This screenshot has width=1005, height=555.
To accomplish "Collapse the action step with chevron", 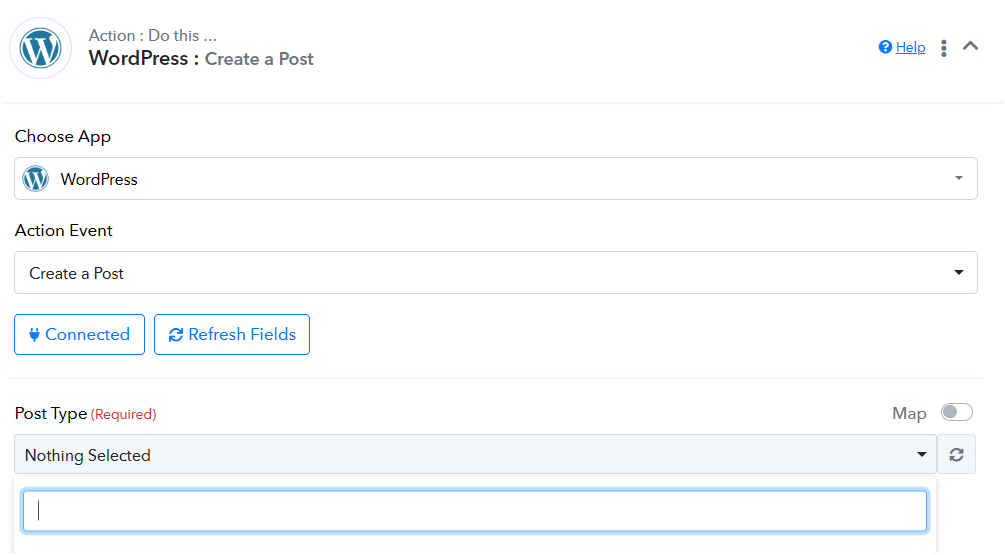I will click(970, 46).
